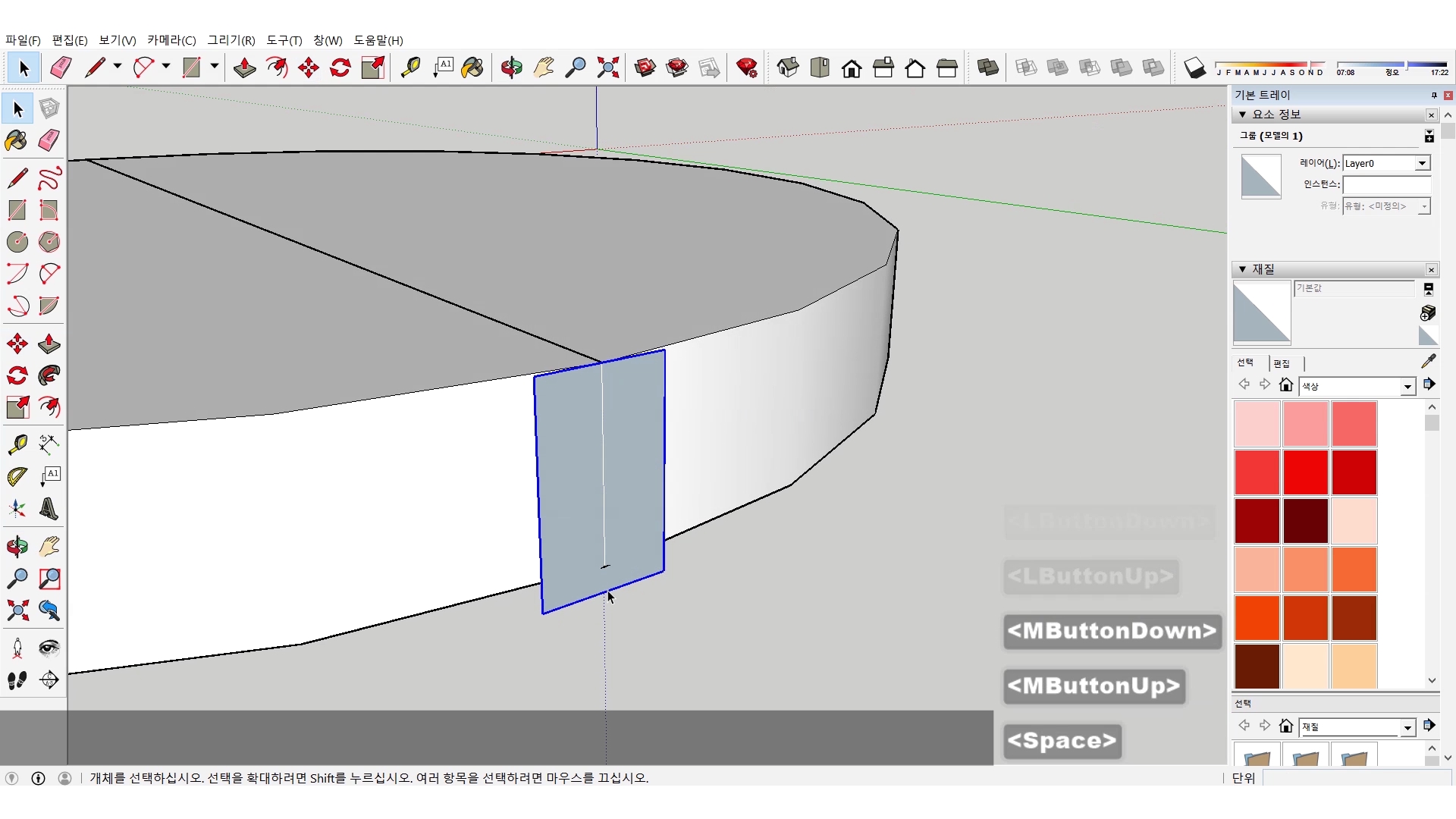Open the 카메라(C) menu
1456x819 pixels.
pos(171,40)
